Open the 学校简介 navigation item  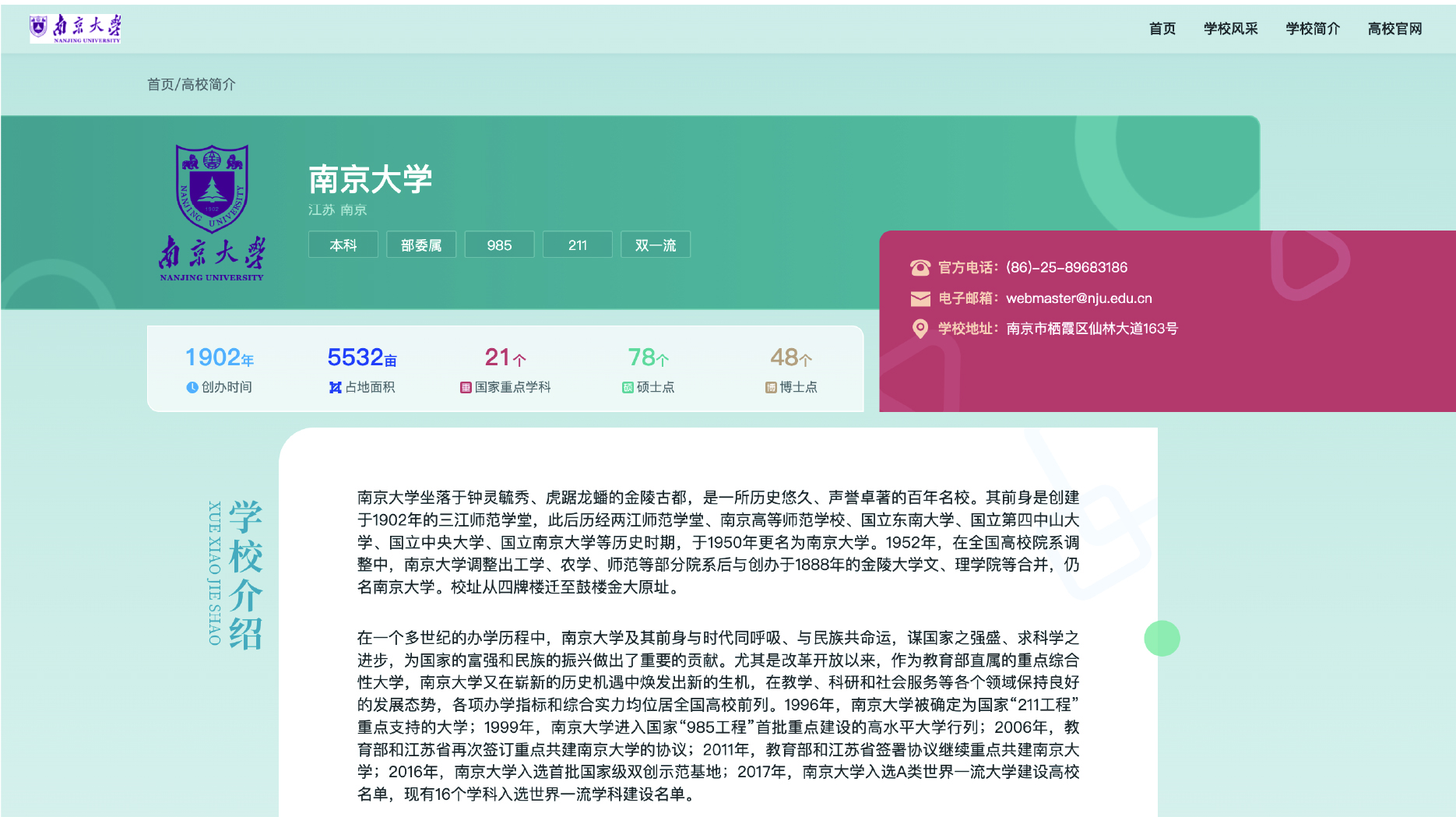tap(1313, 29)
